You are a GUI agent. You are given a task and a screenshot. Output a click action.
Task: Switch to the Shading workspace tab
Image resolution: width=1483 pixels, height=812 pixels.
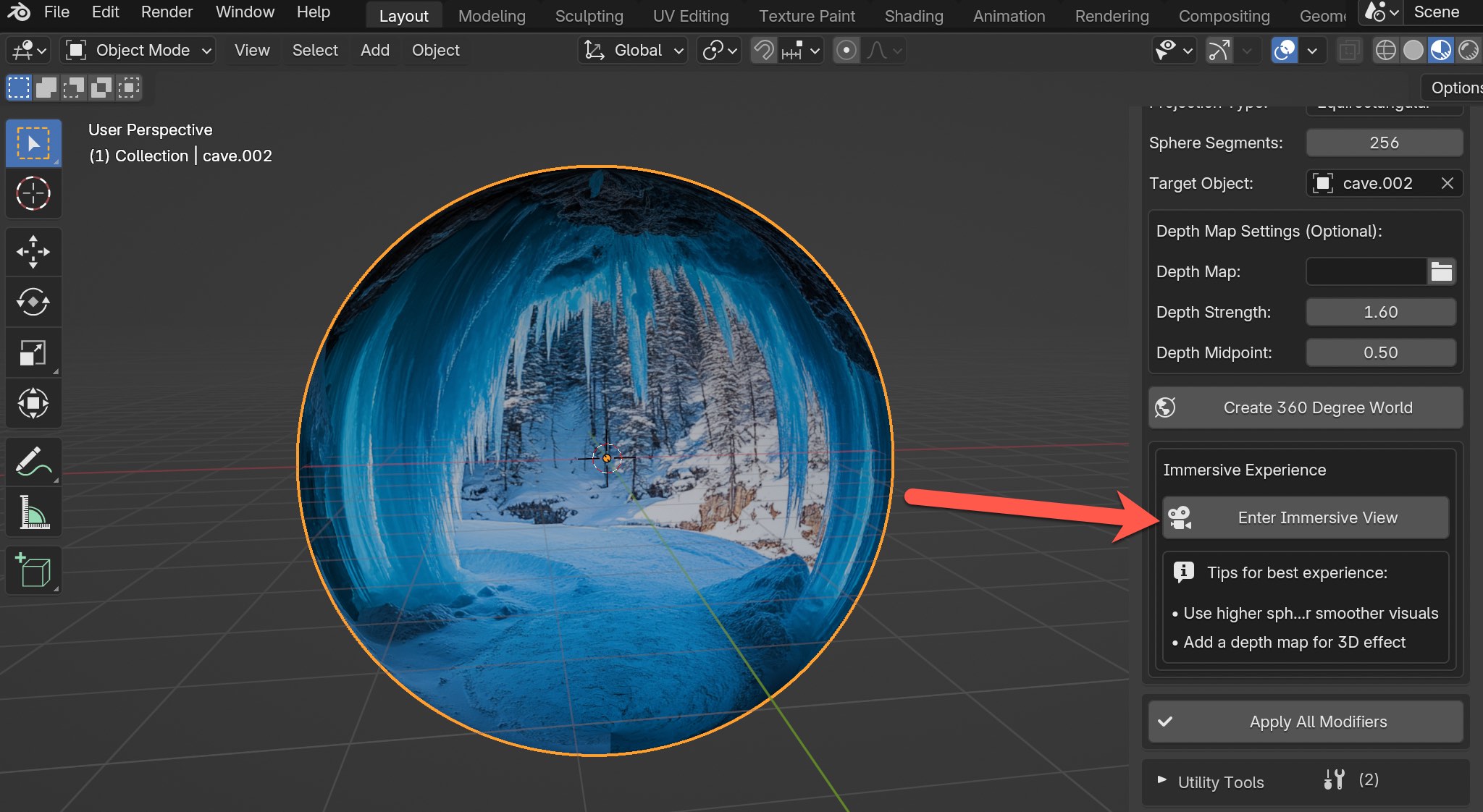[914, 16]
